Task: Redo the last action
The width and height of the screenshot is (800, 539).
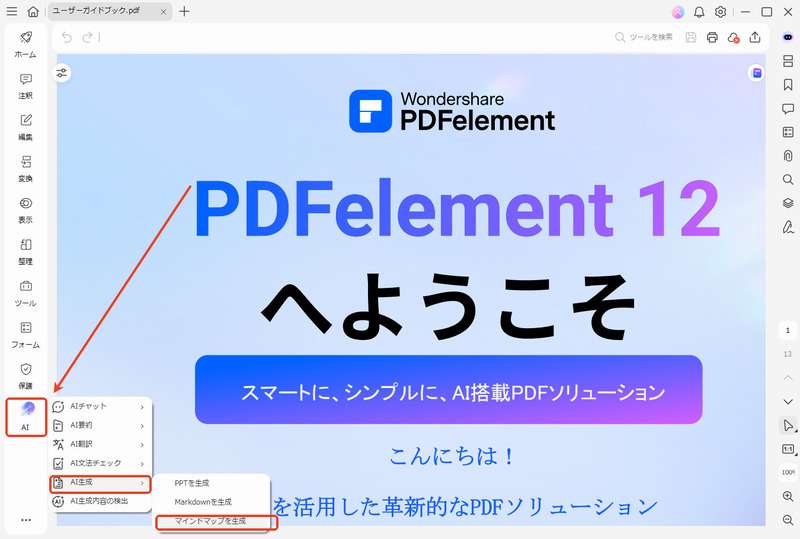Action: click(88, 37)
